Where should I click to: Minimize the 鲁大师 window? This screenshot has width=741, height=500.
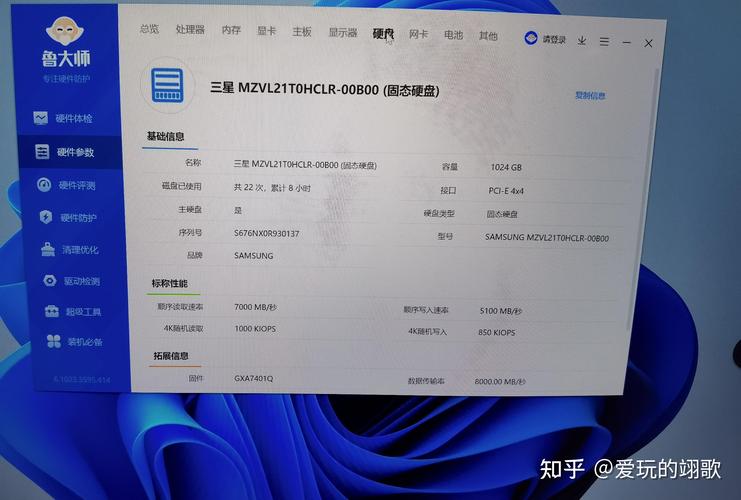627,43
